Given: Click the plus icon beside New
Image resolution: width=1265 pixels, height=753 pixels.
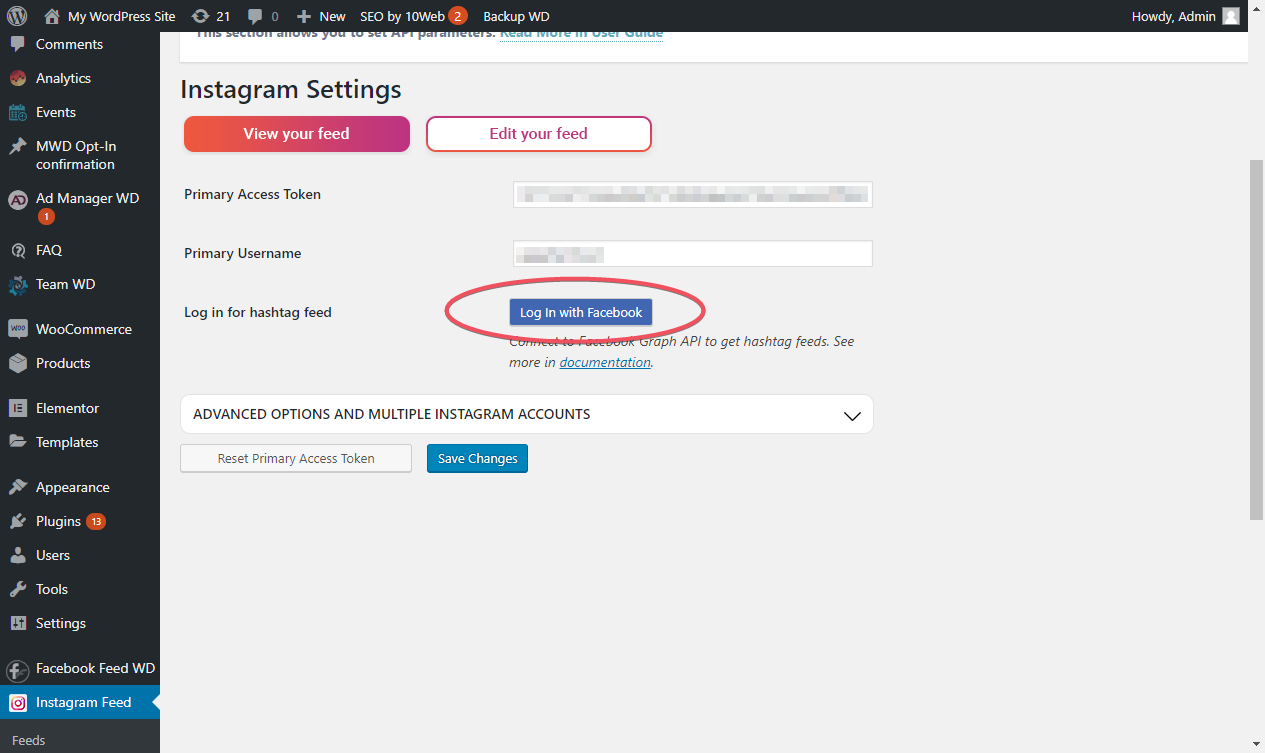Looking at the screenshot, I should 304,16.
